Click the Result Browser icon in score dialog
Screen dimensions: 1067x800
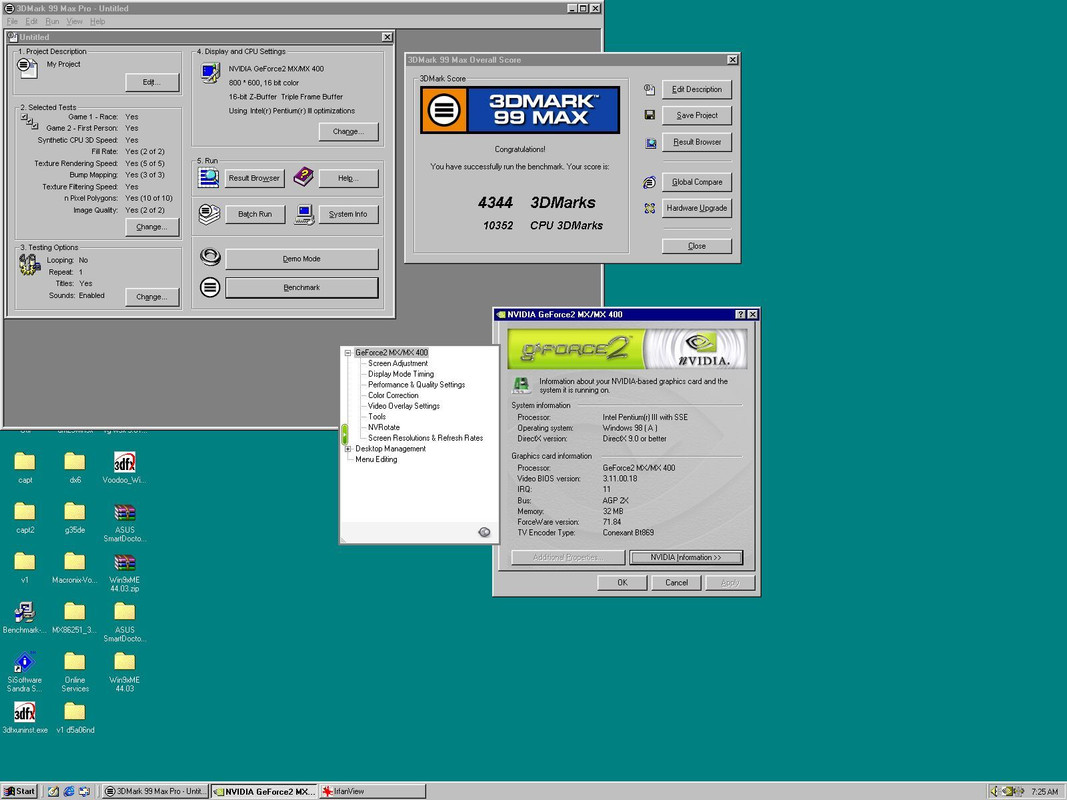coord(651,143)
